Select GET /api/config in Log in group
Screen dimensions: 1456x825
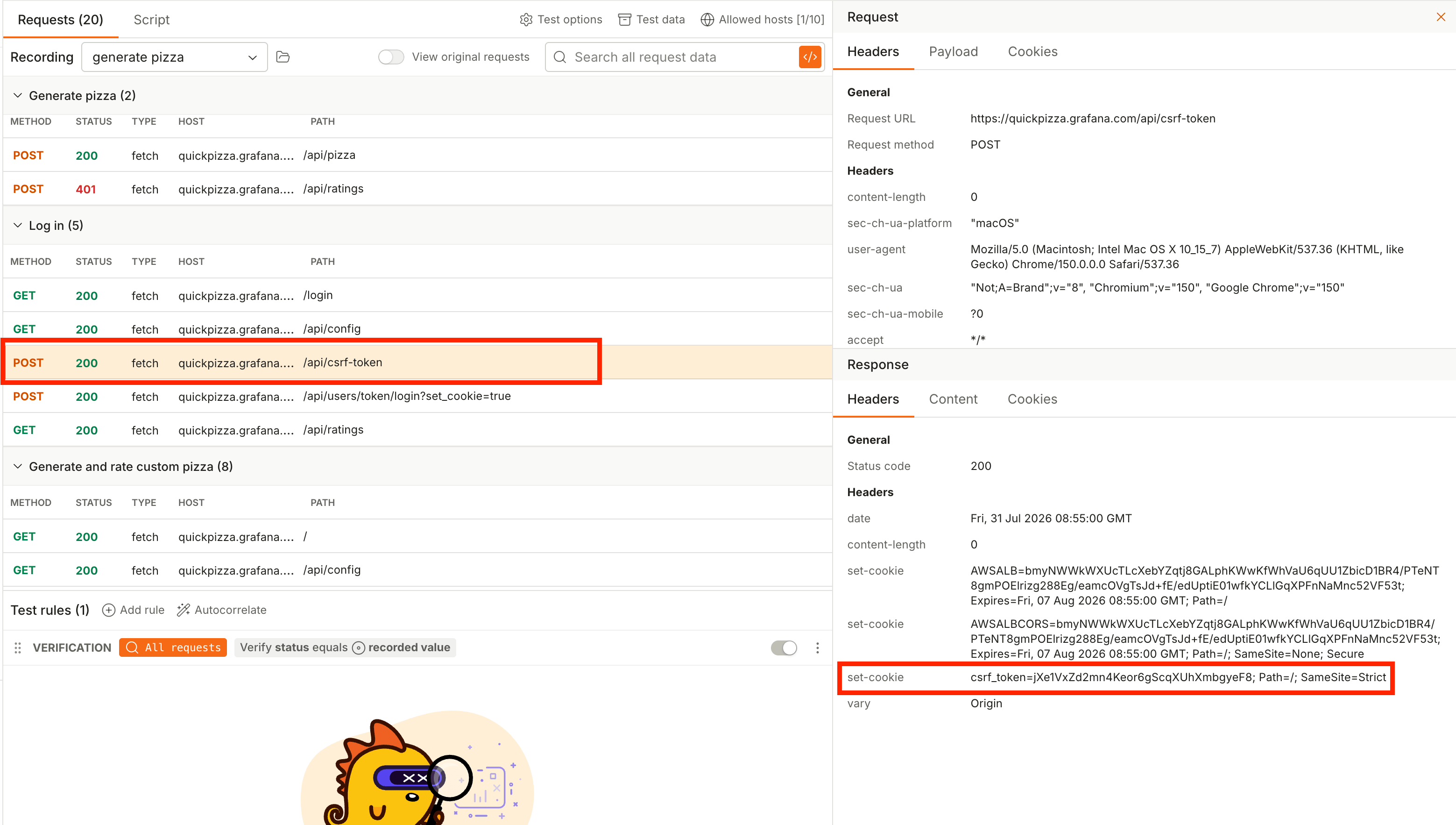(417, 328)
